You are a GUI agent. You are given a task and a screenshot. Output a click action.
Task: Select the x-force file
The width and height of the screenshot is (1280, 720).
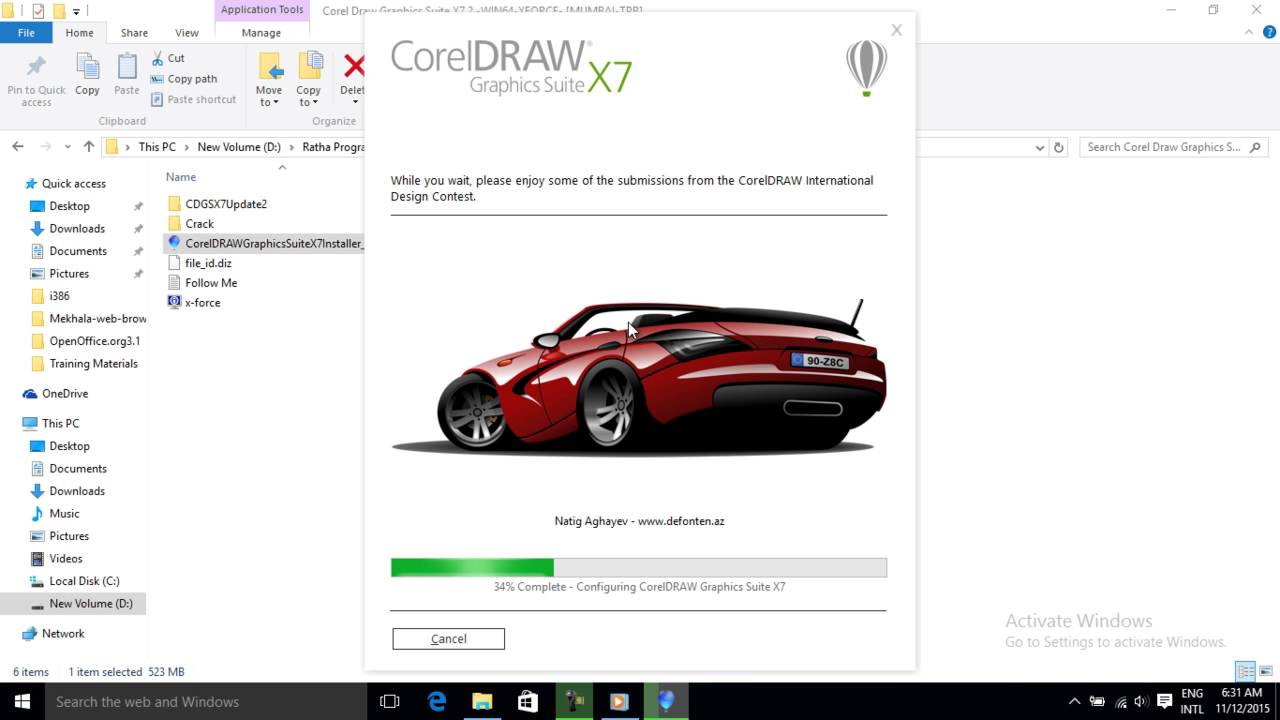point(202,302)
